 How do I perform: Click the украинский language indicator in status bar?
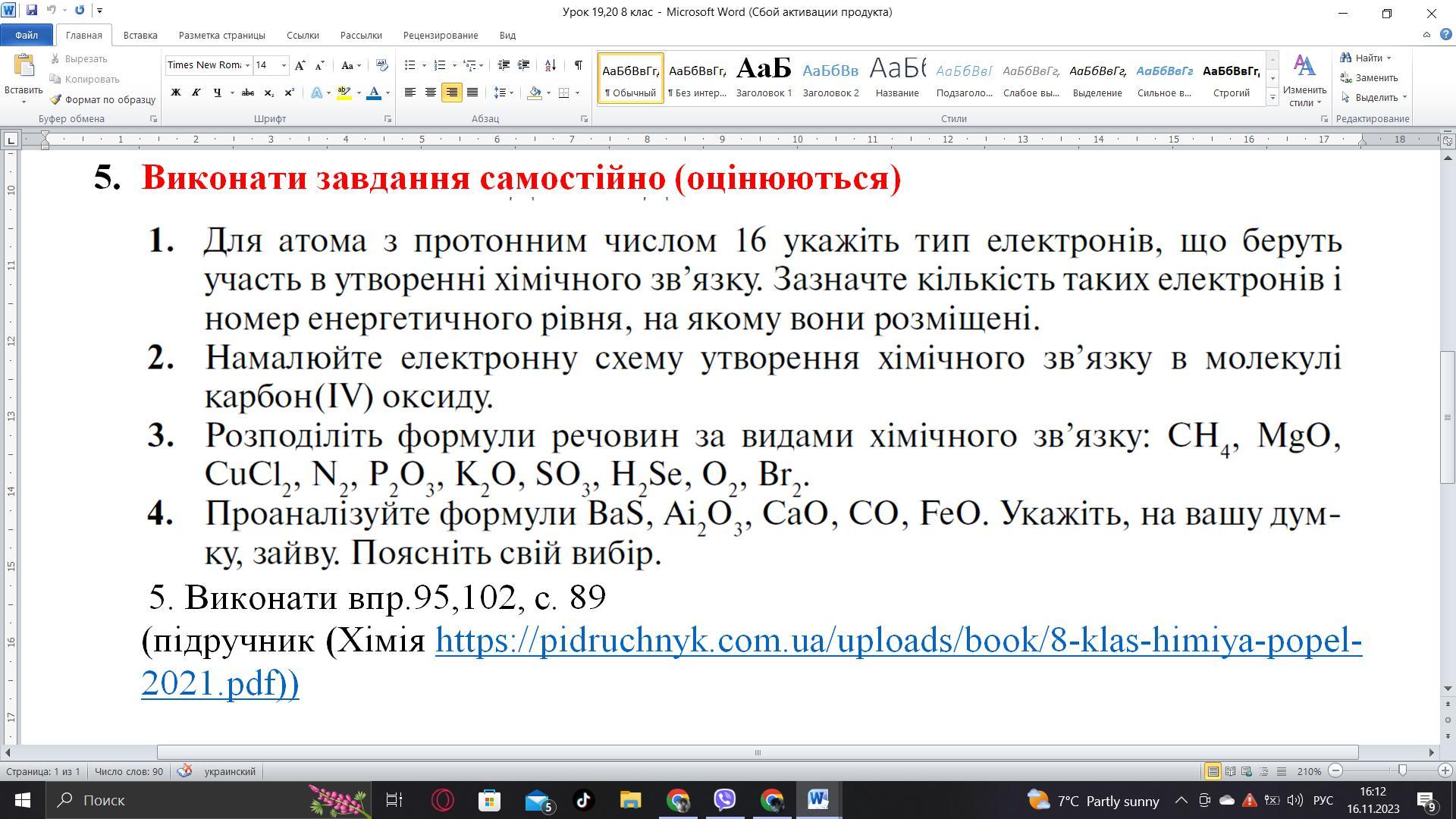point(230,771)
